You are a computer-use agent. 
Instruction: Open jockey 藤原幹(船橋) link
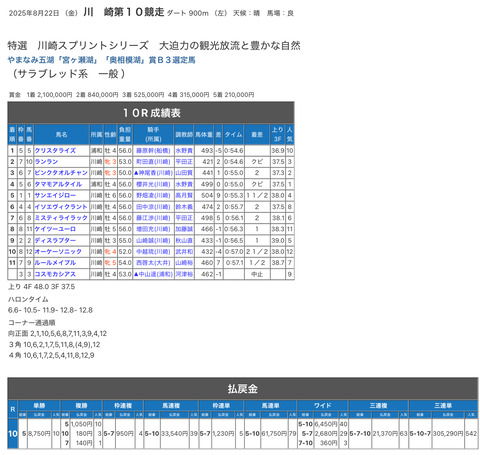[153, 151]
